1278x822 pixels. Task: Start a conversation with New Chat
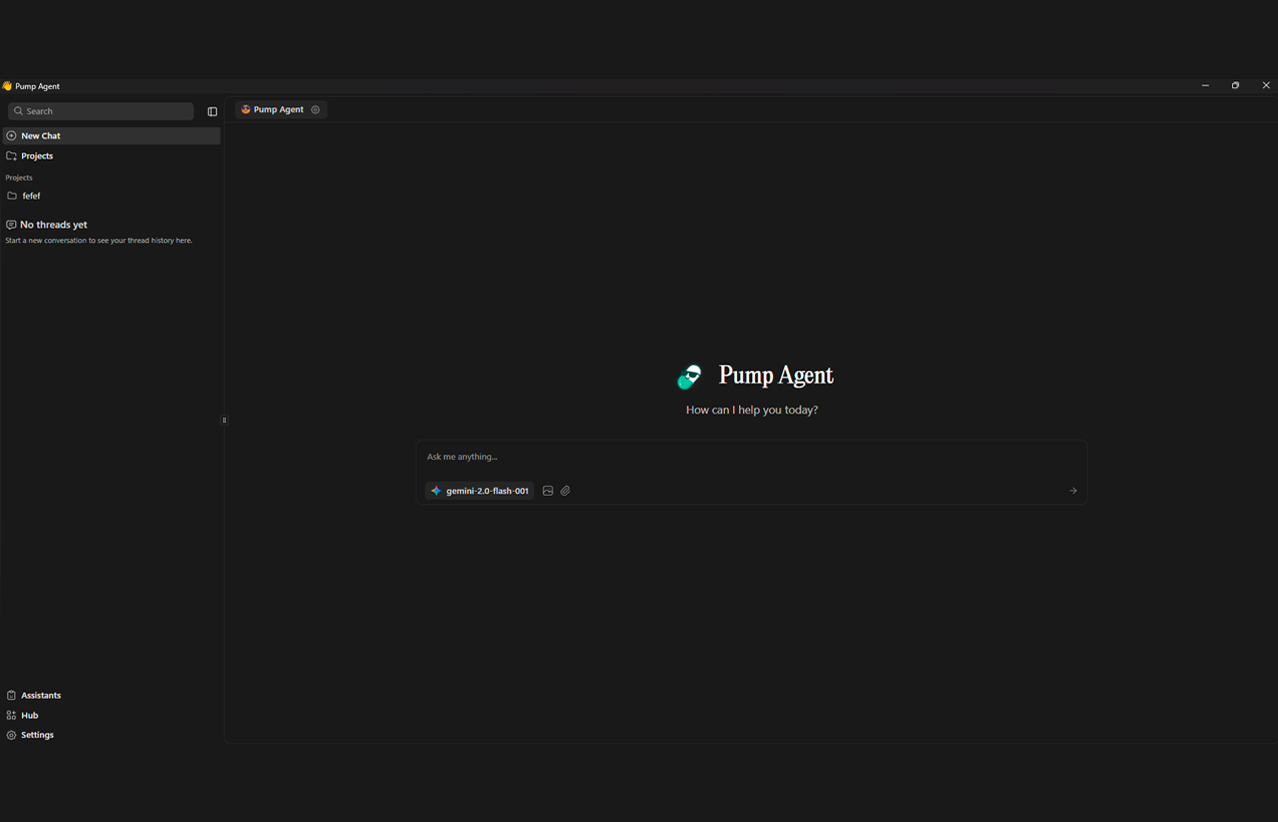coord(40,135)
